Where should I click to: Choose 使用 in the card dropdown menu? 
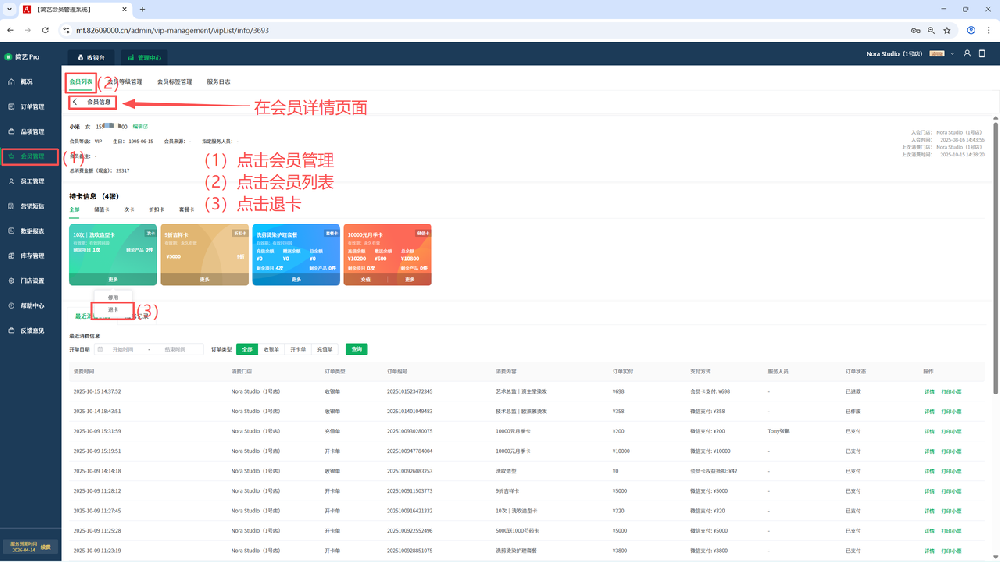pyautogui.click(x=113, y=297)
